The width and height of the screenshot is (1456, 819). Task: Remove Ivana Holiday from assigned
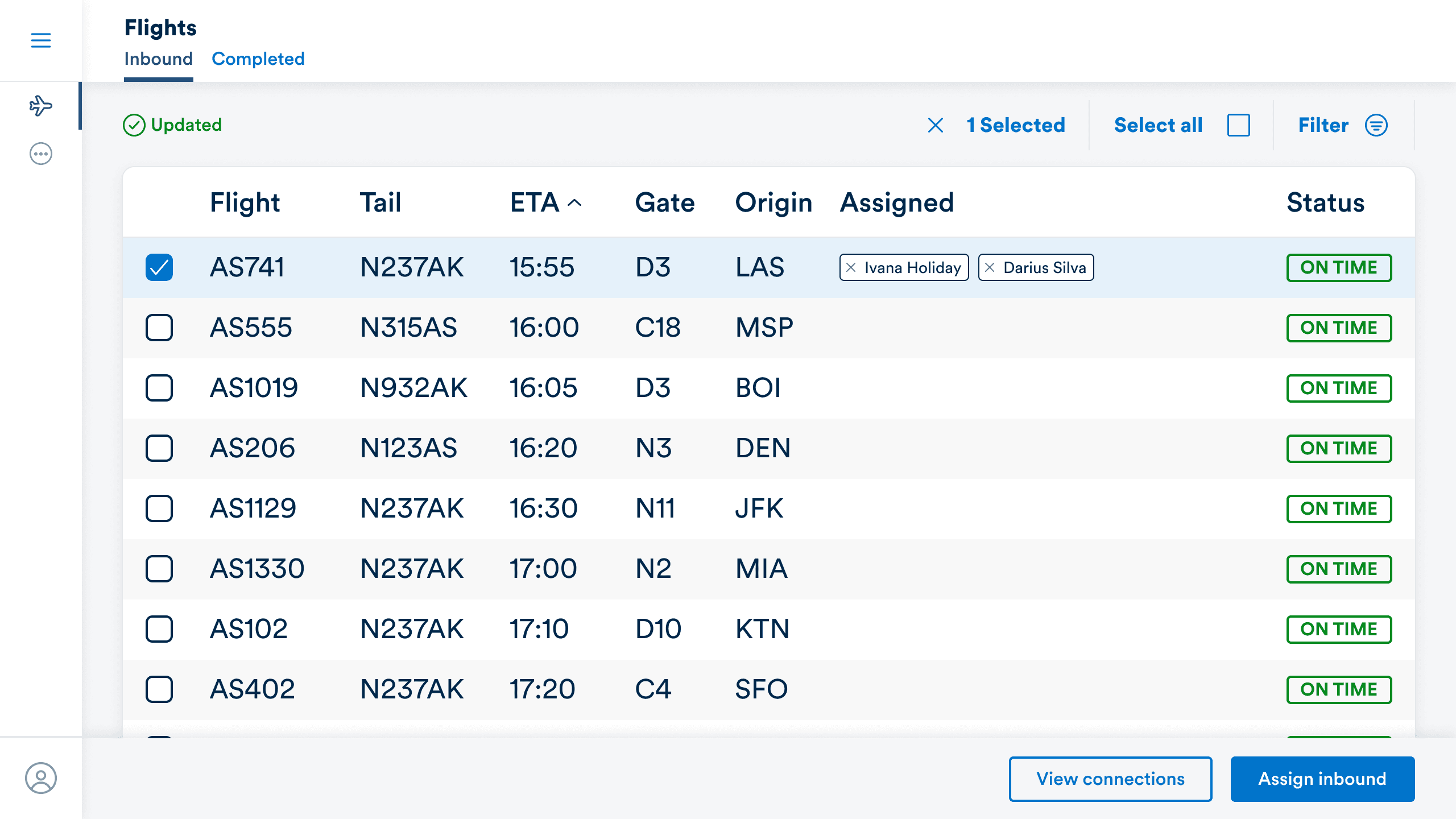click(x=851, y=267)
